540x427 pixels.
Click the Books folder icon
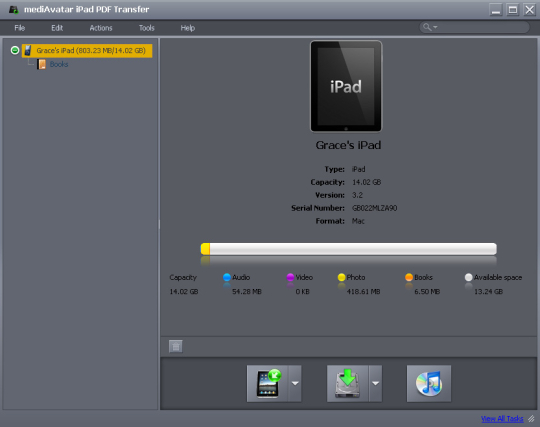point(42,64)
